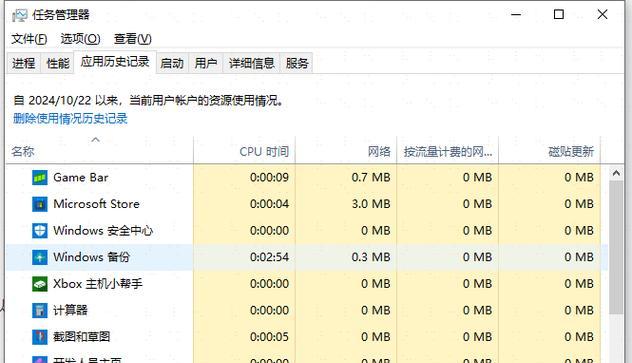The height and width of the screenshot is (363, 632).
Task: Click the Game Bar app icon
Action: (40, 178)
